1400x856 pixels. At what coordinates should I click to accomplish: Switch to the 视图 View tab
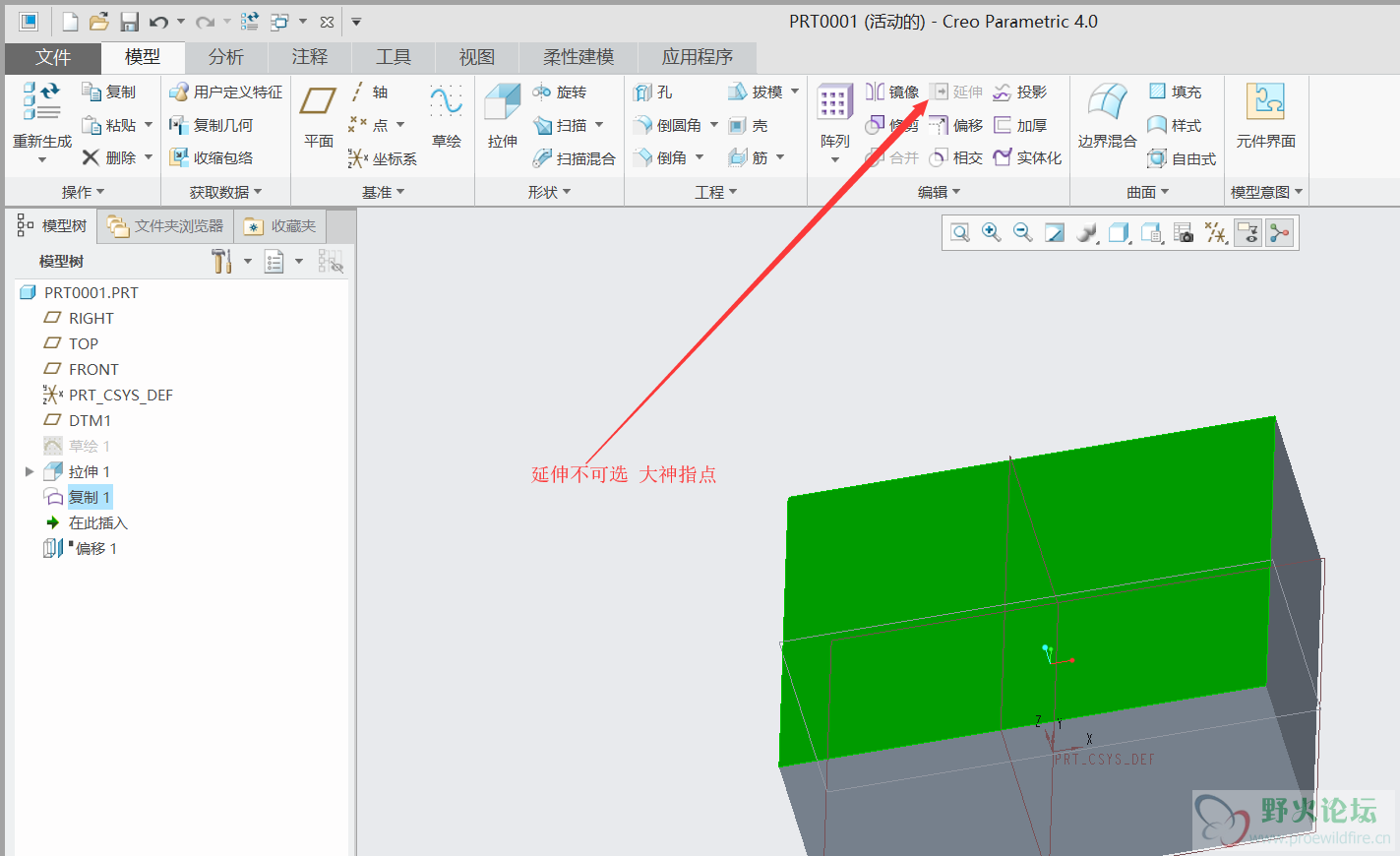pos(477,57)
